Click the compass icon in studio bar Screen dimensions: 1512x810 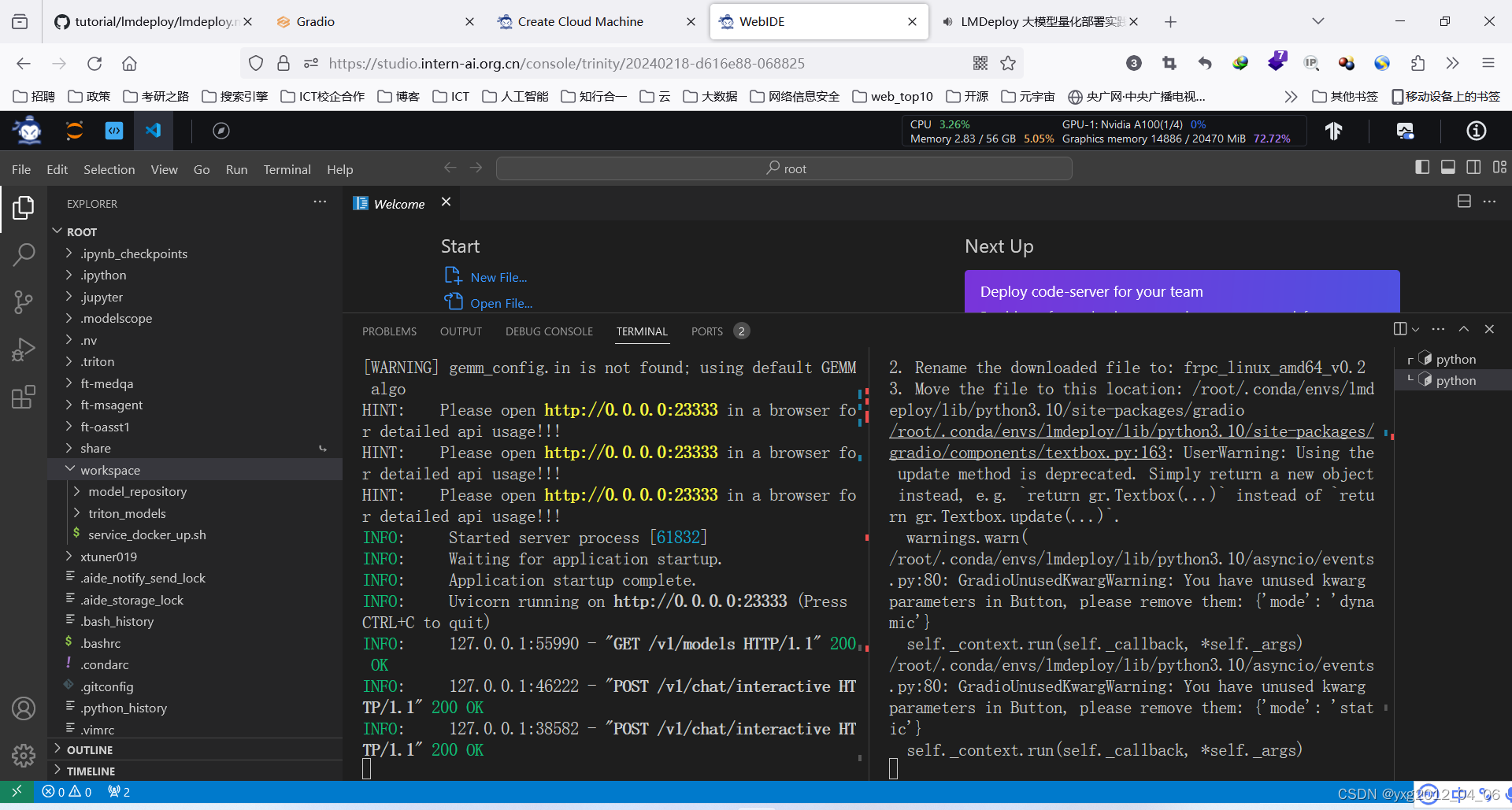click(x=221, y=131)
